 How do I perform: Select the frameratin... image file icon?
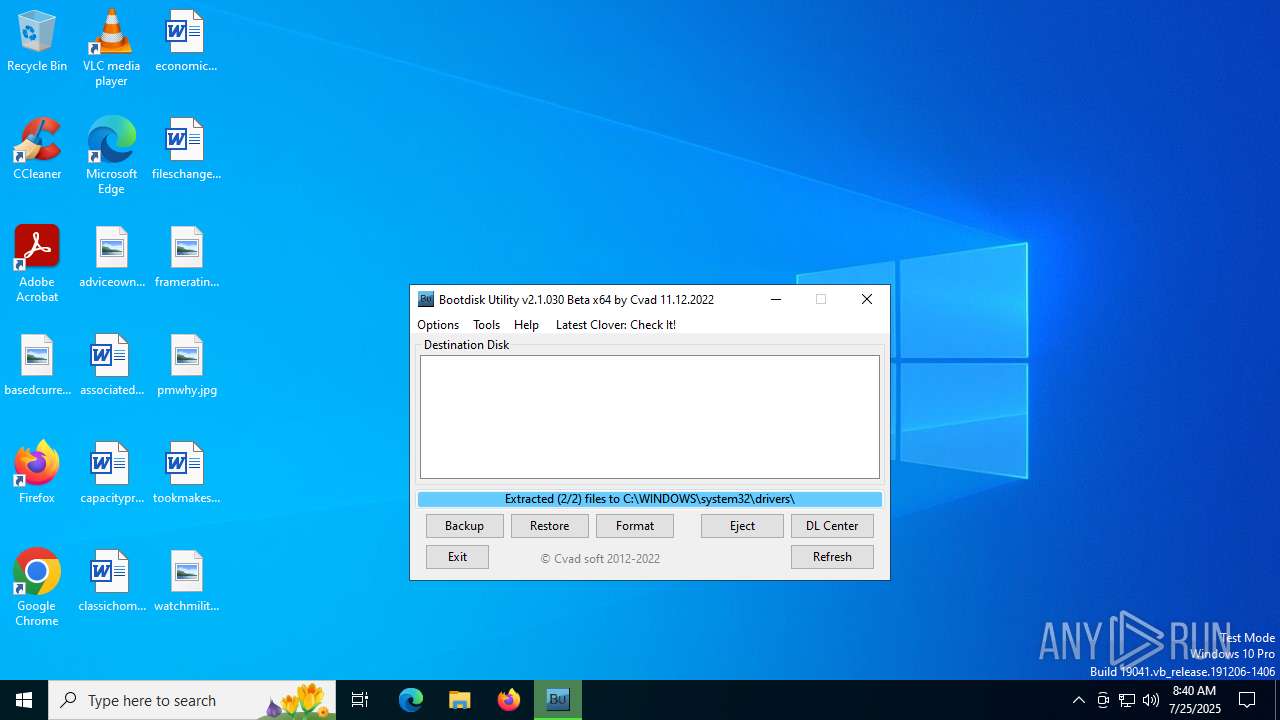[186, 257]
